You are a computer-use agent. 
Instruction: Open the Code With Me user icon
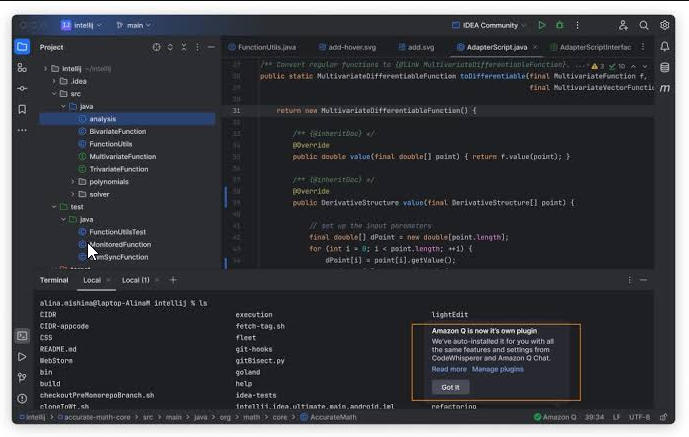tap(623, 25)
